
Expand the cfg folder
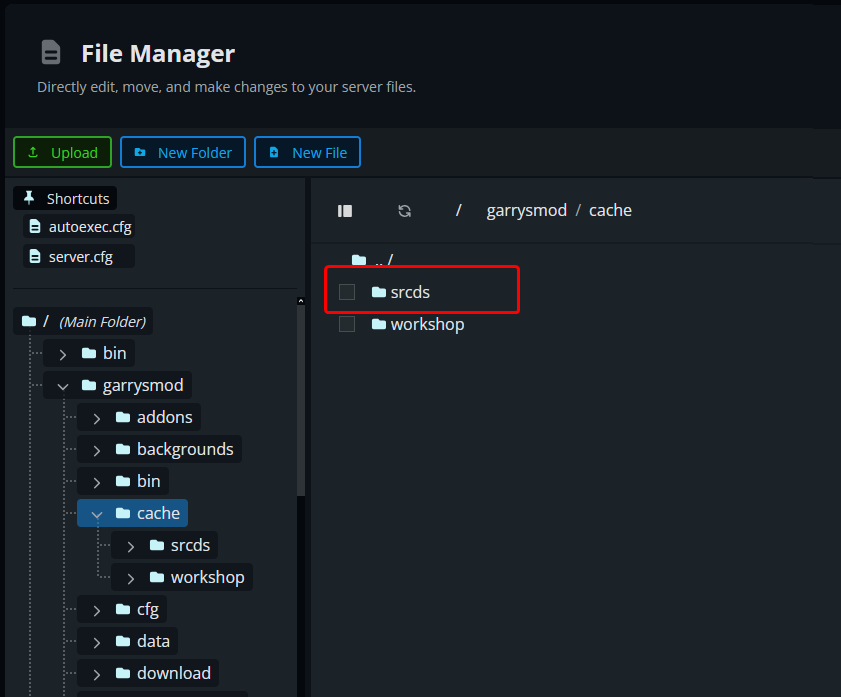[97, 610]
